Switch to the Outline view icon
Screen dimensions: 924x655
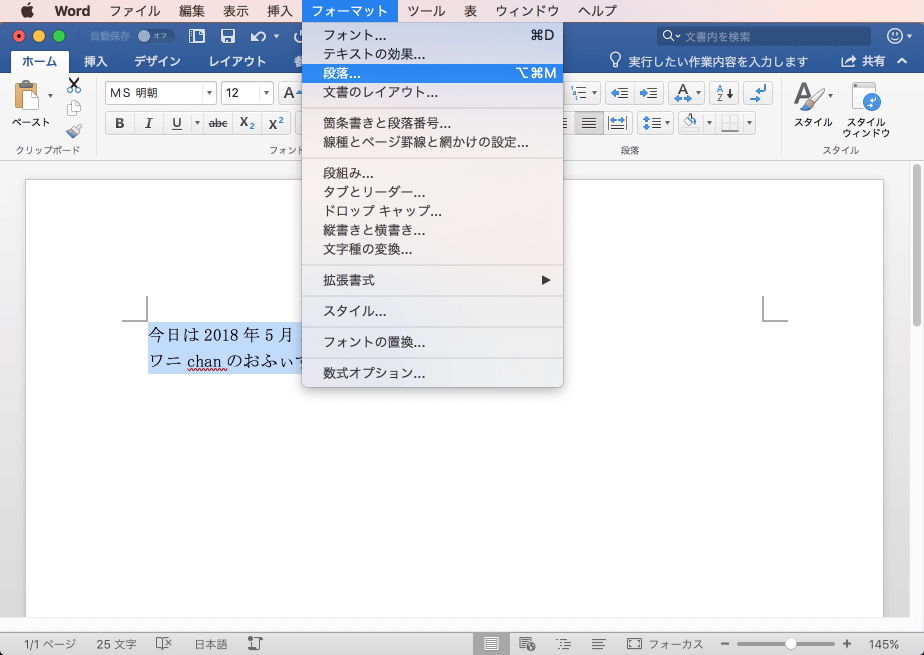coord(563,644)
